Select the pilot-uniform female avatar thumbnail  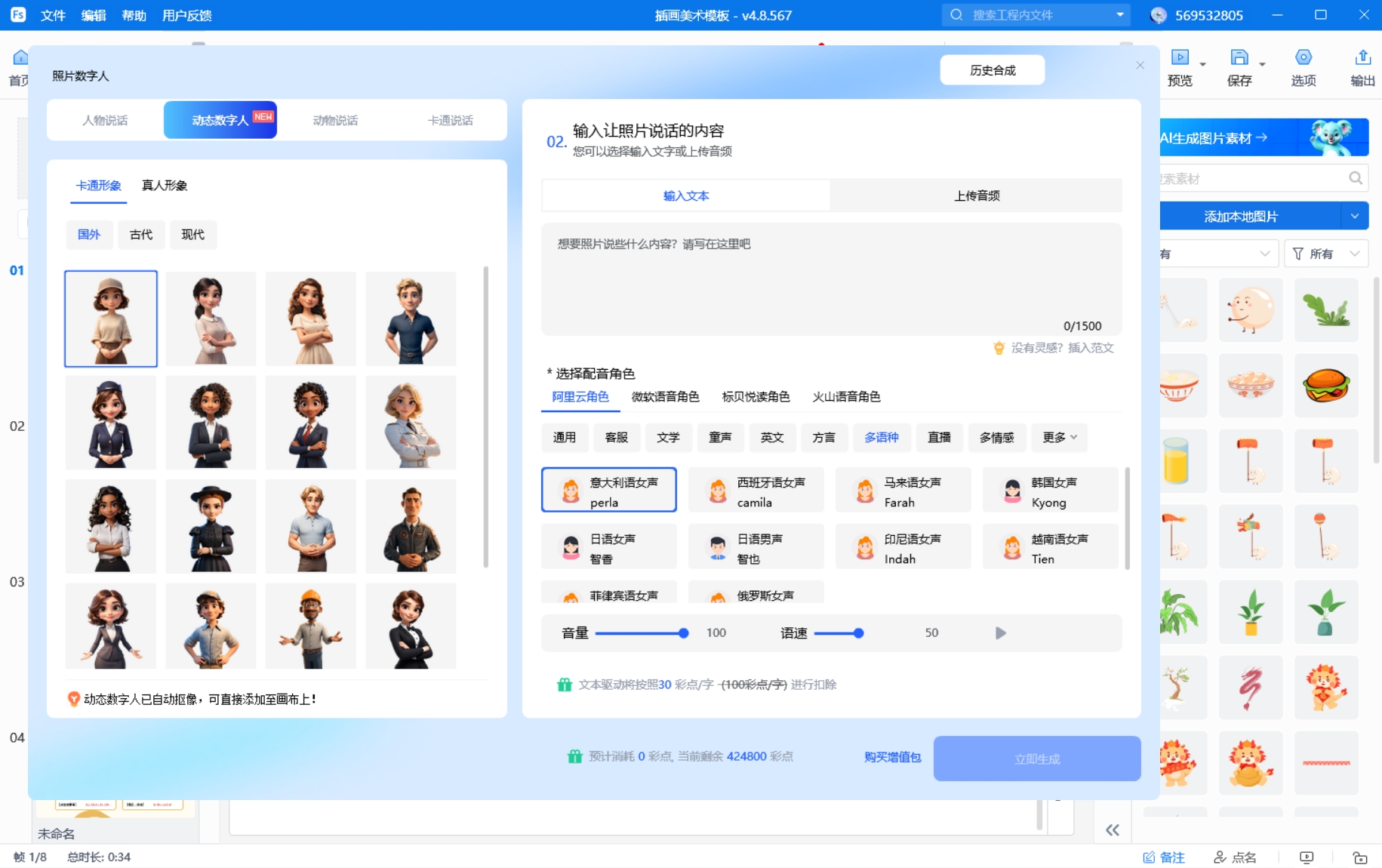pyautogui.click(x=111, y=422)
